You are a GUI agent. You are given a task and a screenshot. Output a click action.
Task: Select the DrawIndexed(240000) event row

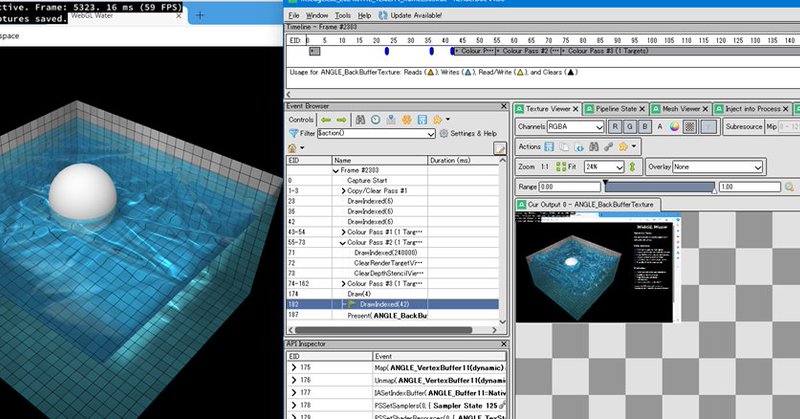[x=393, y=253]
